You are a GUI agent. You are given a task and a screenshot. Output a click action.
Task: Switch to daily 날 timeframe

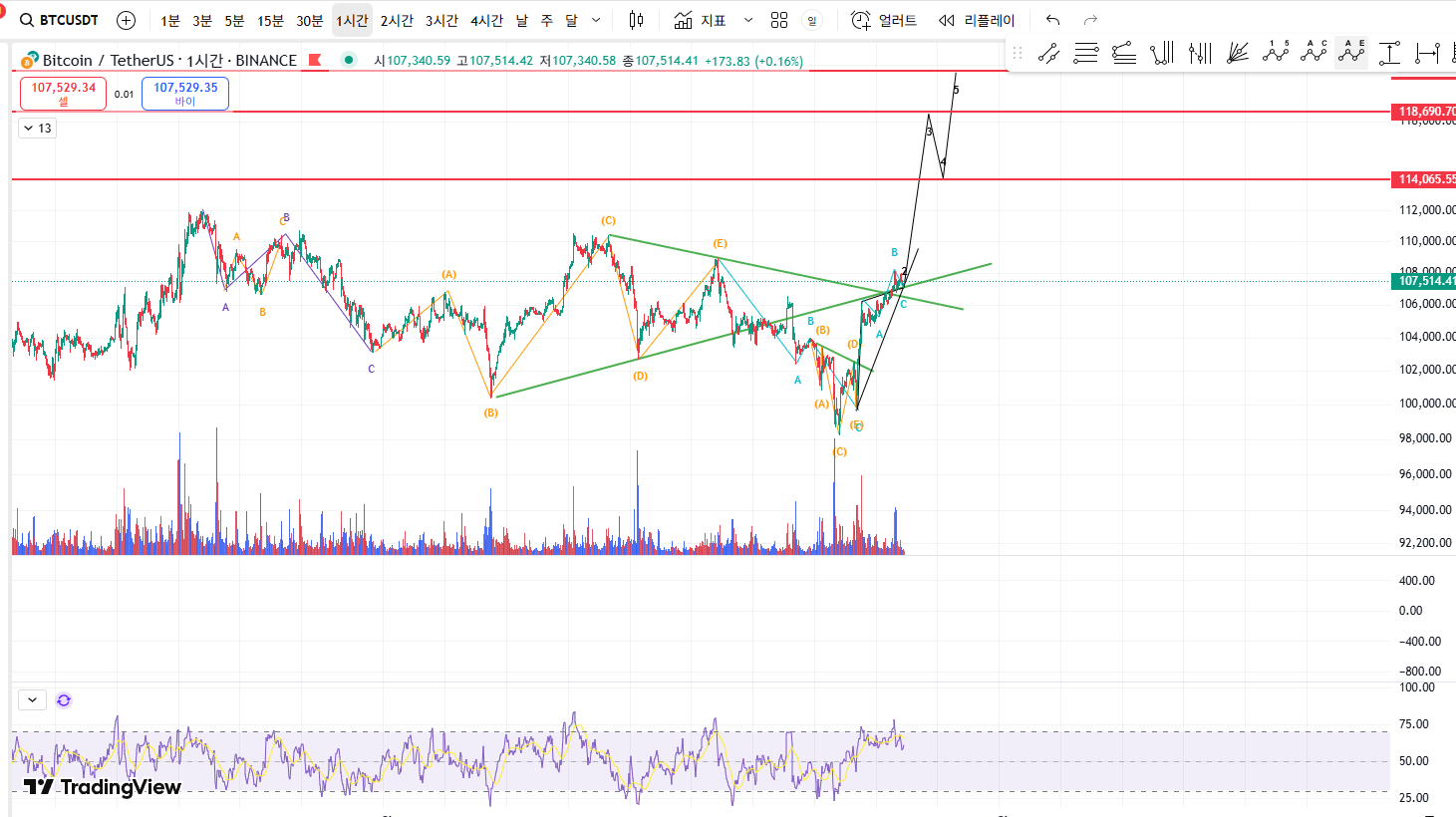click(x=521, y=20)
